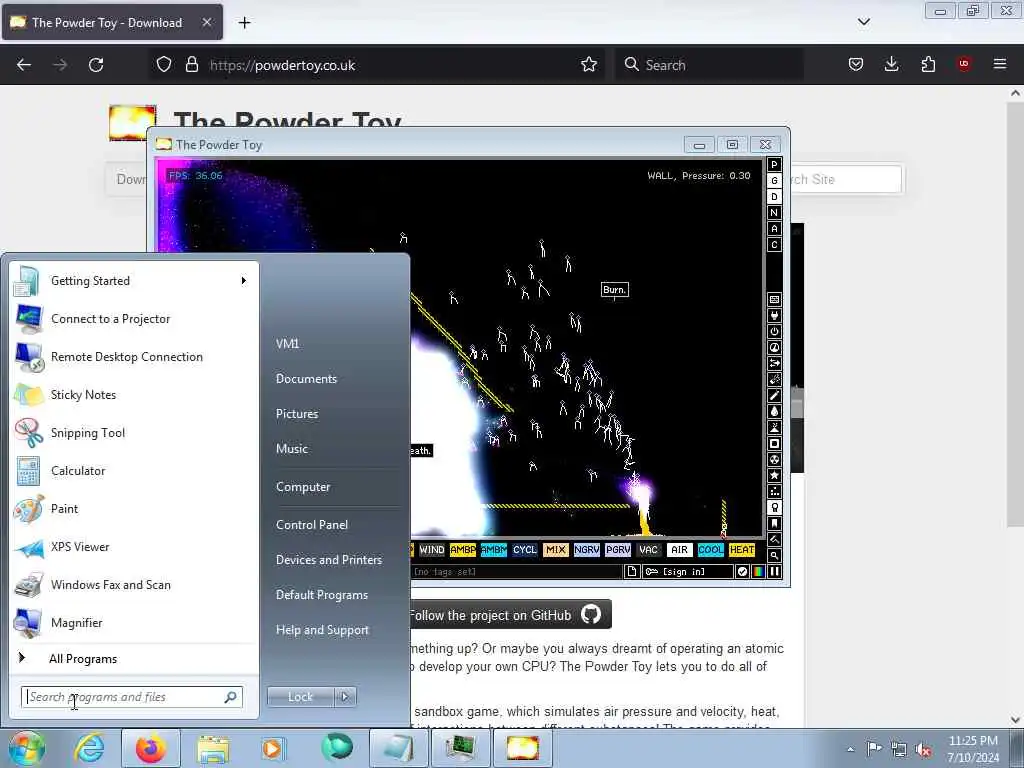
Task: Open the Favorites bookmark section in Powder Toy
Action: click(x=774, y=524)
